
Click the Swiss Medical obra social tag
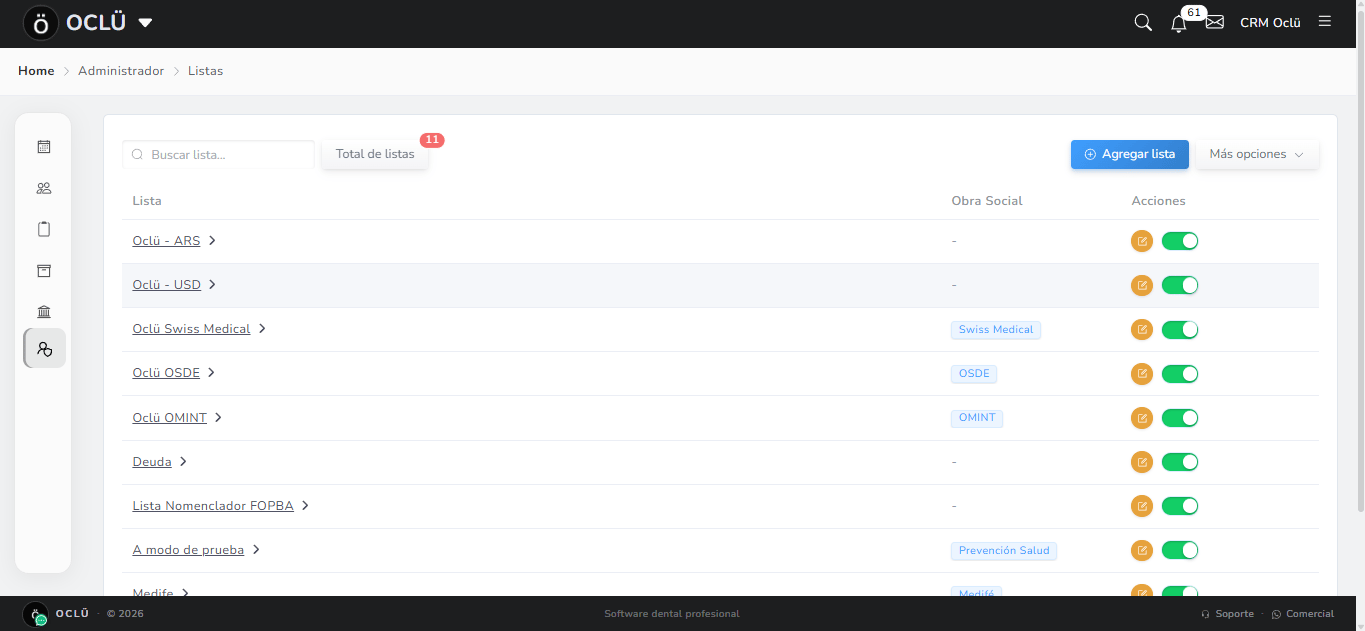(x=996, y=330)
